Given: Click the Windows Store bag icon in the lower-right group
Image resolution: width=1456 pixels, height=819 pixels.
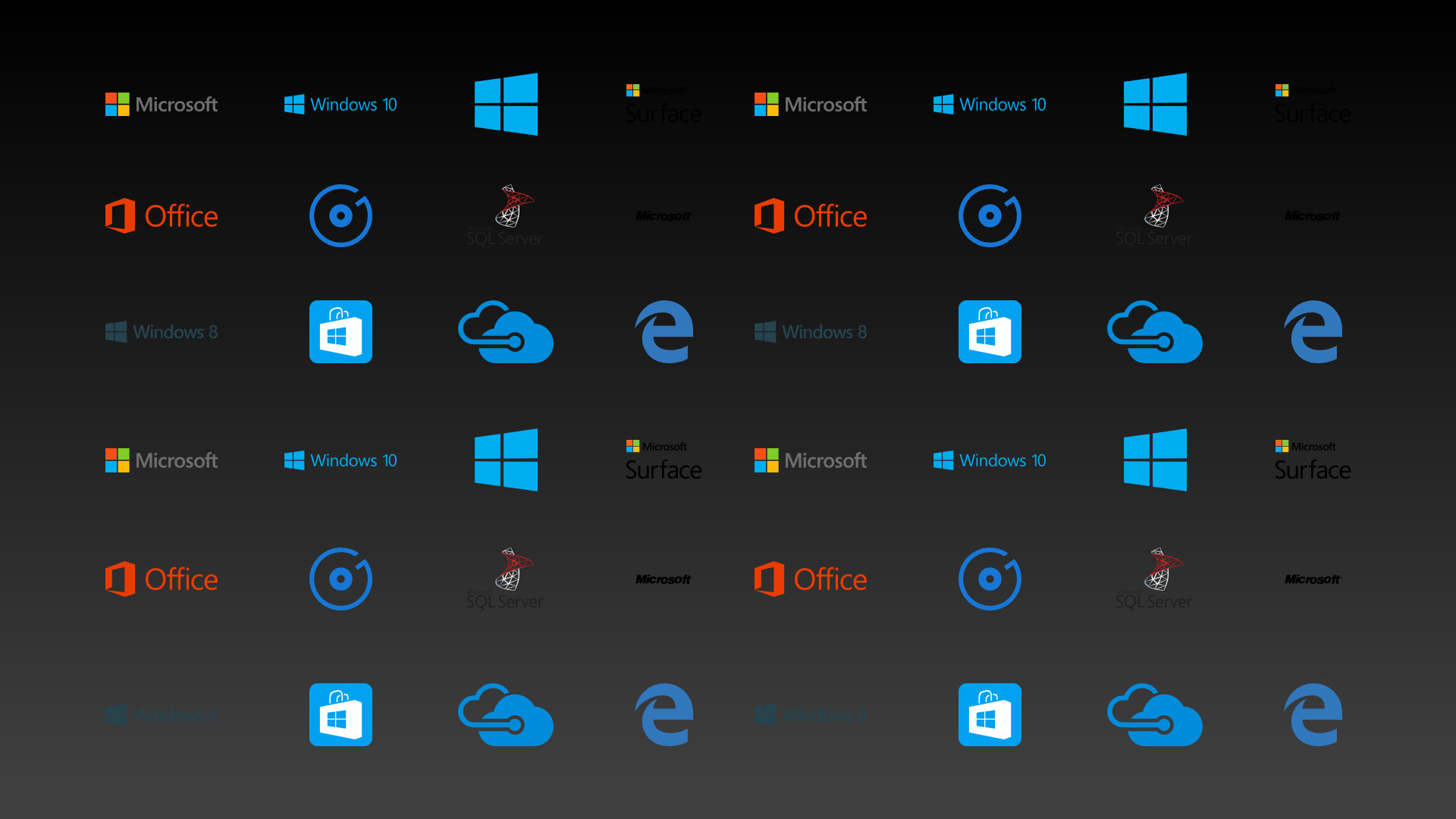Looking at the screenshot, I should tap(990, 715).
